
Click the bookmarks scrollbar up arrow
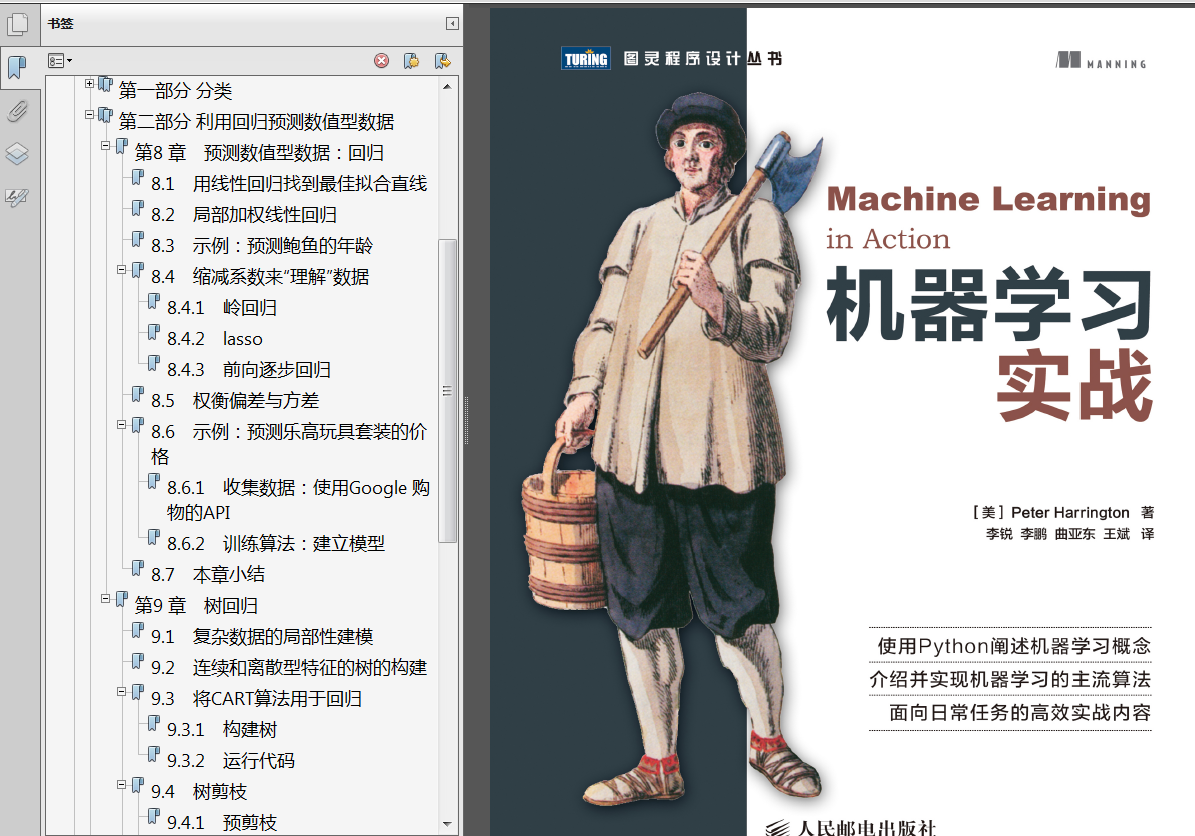[447, 87]
